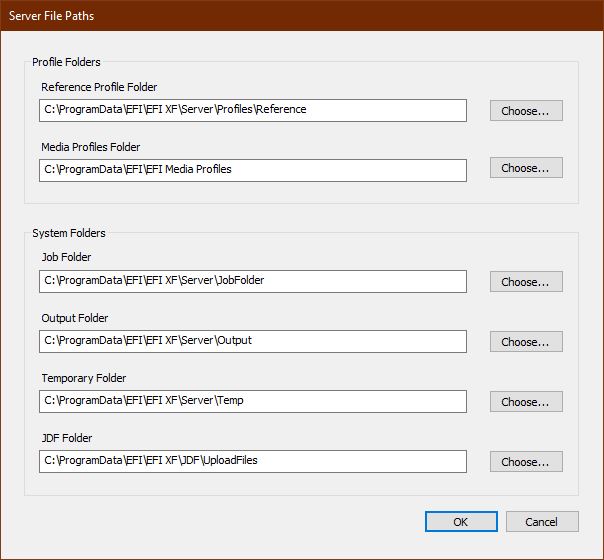Click the Media Profiles Folder label
This screenshot has width=604, height=560.
[x=91, y=147]
